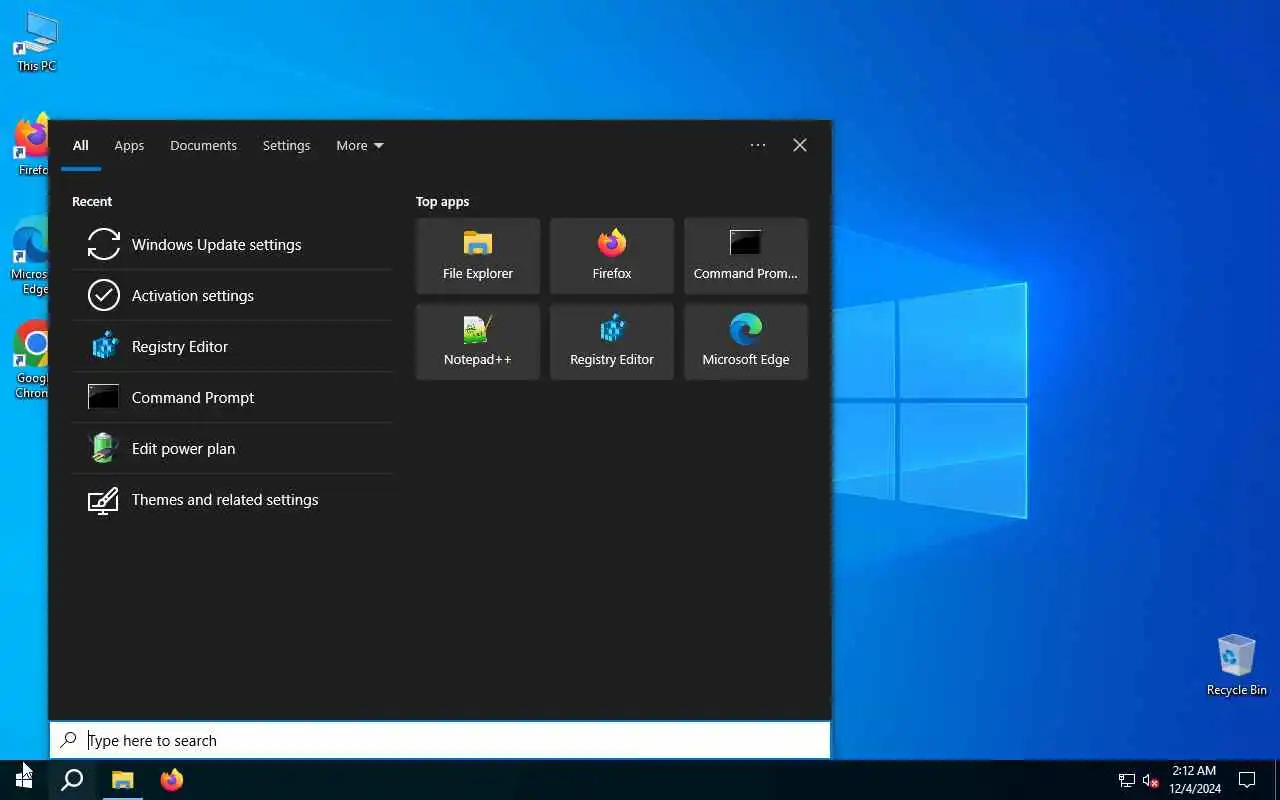Open Command Prompt tile in Top apps
Screen dimensions: 1280x800
tap(746, 256)
